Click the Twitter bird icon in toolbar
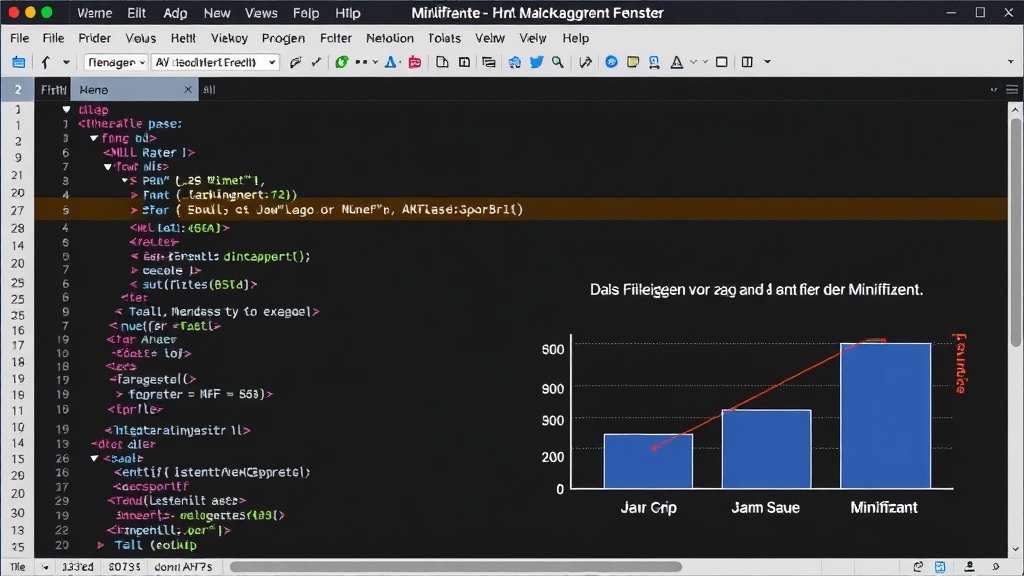The height and width of the screenshot is (576, 1024). pos(536,62)
